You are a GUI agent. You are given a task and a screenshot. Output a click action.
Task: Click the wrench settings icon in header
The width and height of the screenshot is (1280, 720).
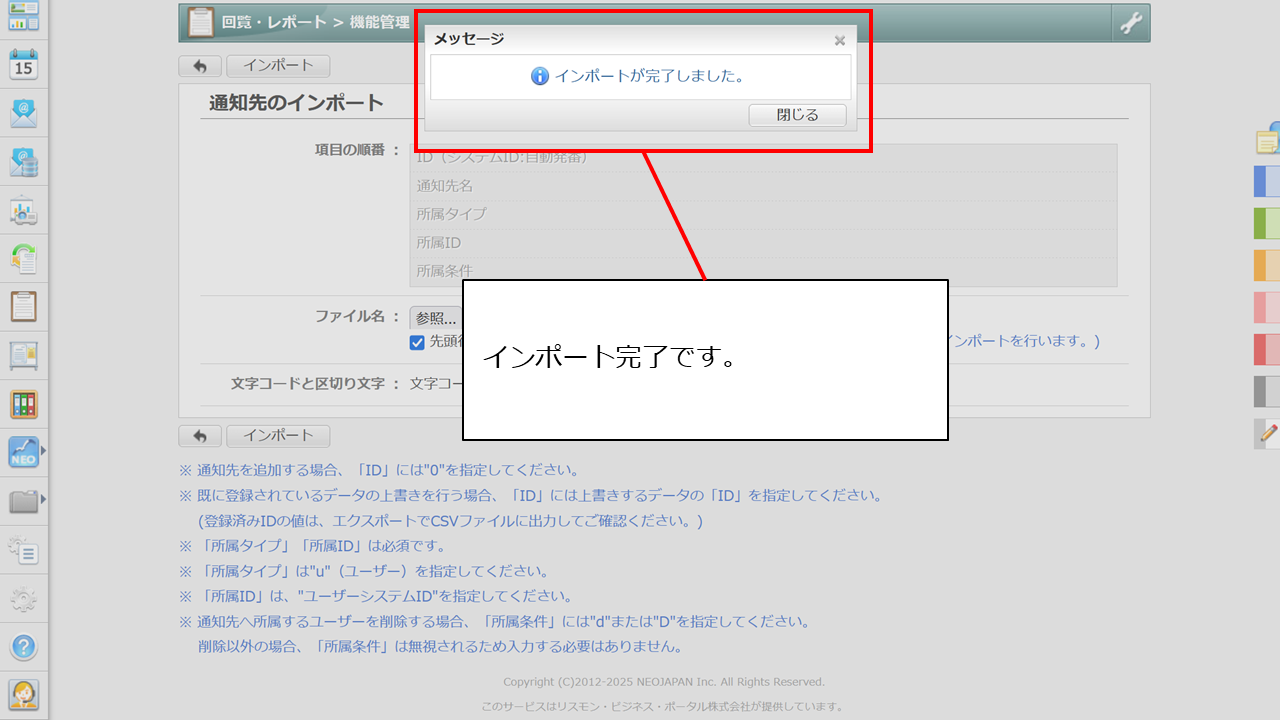coord(1131,23)
